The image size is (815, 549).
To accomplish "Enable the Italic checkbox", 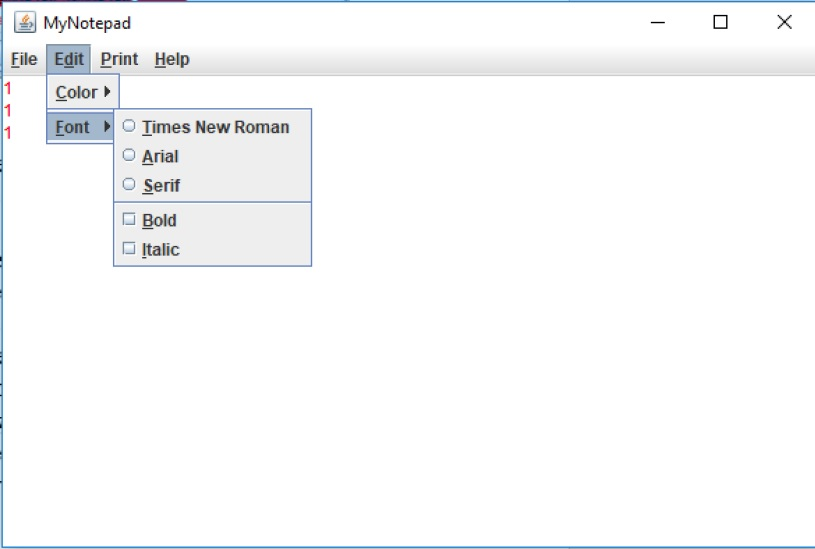I will [x=213, y=250].
